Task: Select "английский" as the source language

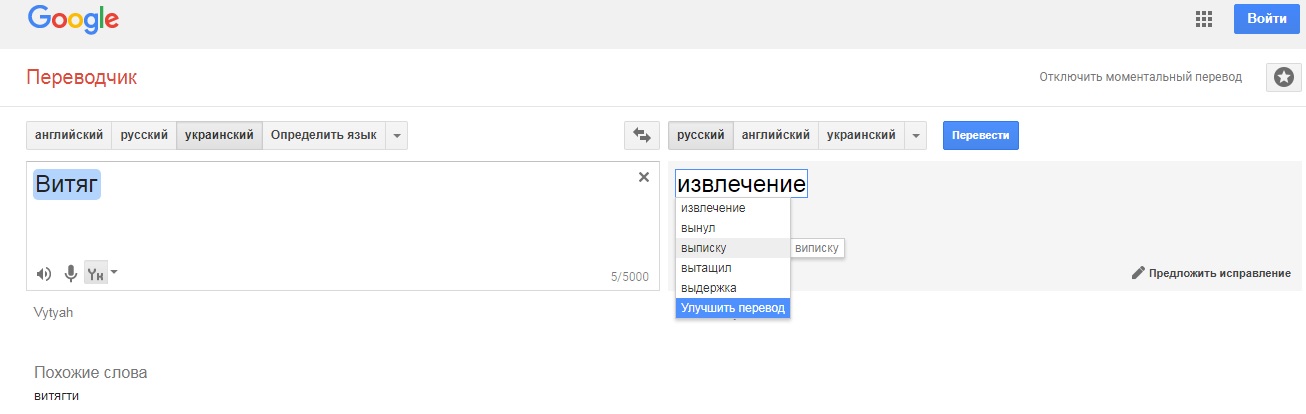Action: (x=69, y=135)
